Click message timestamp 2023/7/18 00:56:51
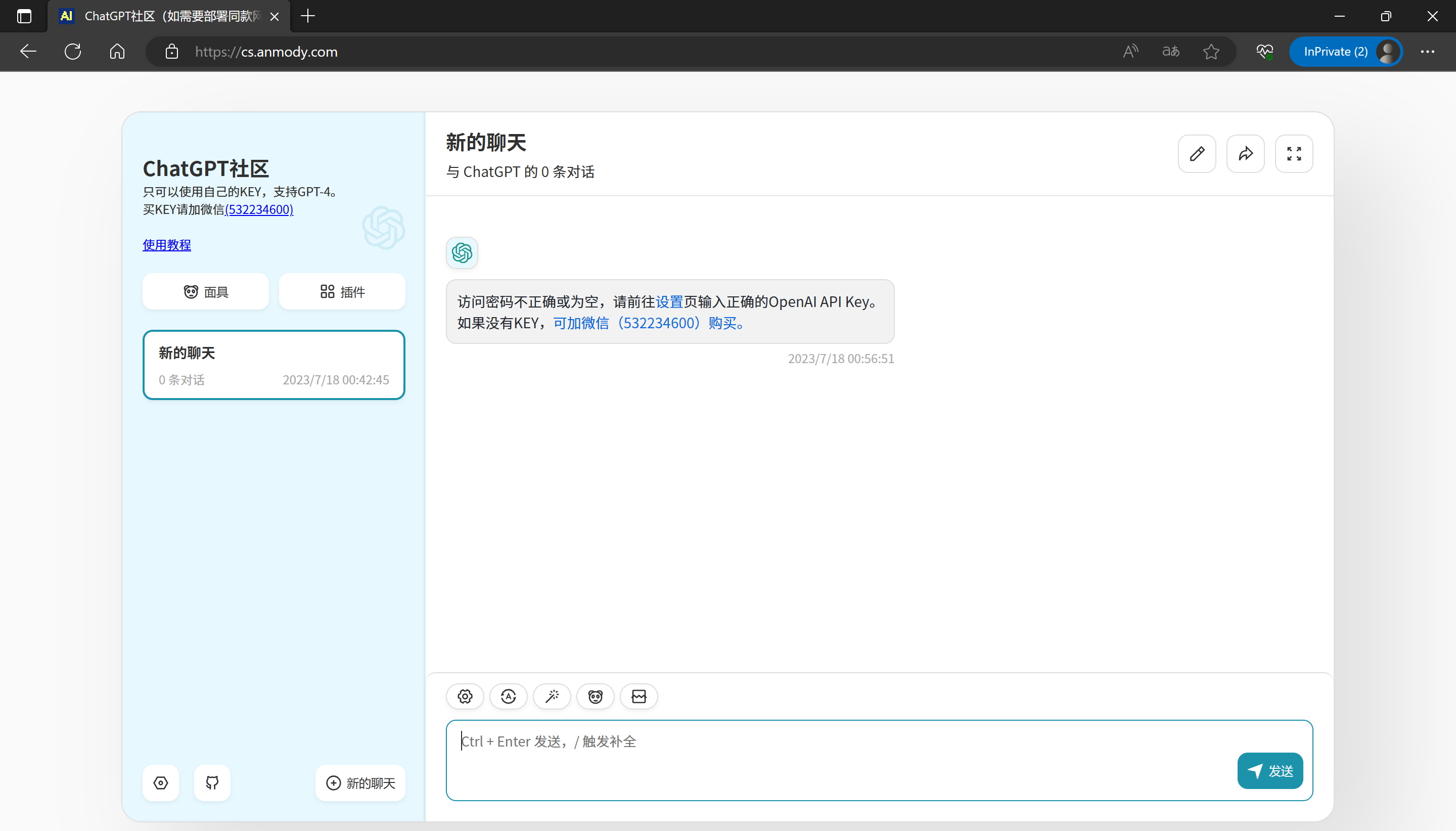Screen dimensions: 1456x831 pos(841,359)
